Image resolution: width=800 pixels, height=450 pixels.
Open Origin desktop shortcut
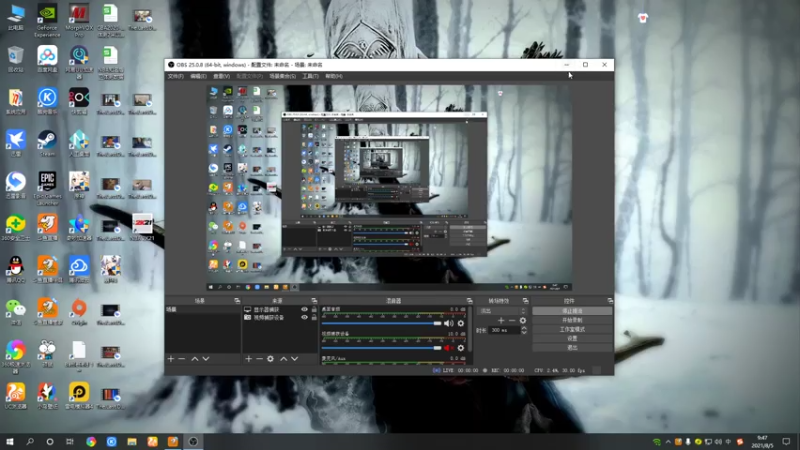coord(79,312)
